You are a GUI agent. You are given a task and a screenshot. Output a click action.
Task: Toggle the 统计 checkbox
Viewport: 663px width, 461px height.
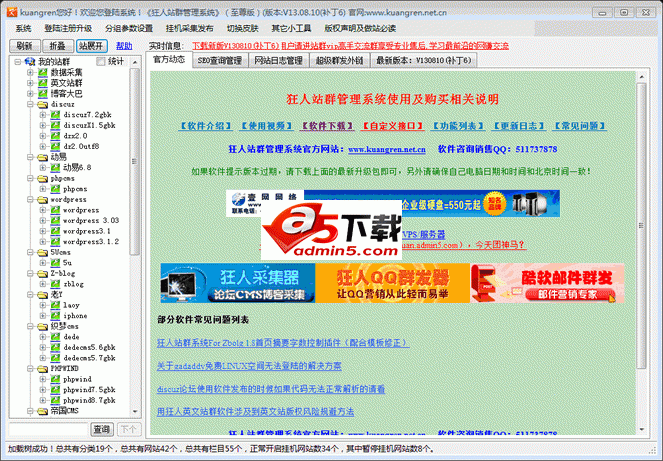[99, 62]
